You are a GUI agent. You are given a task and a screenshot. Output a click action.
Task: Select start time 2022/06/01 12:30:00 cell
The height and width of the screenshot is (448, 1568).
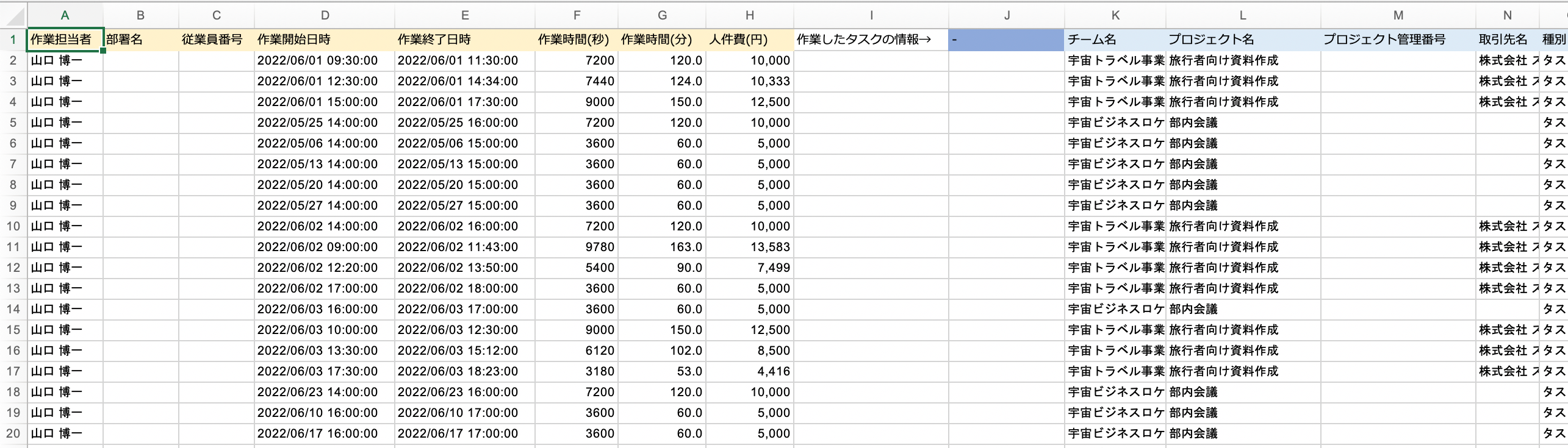325,81
